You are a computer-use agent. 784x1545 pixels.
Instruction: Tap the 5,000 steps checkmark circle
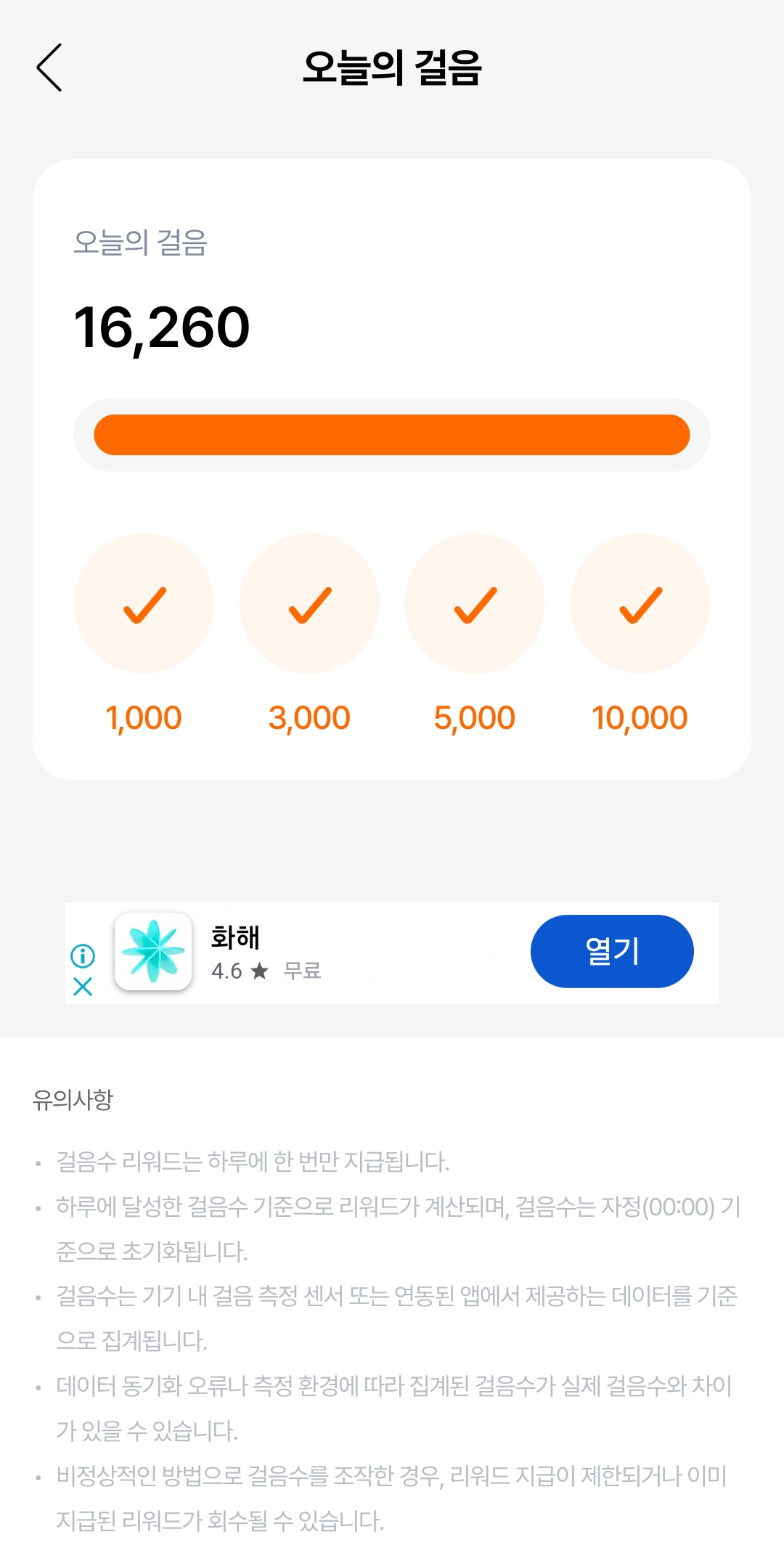coord(475,603)
